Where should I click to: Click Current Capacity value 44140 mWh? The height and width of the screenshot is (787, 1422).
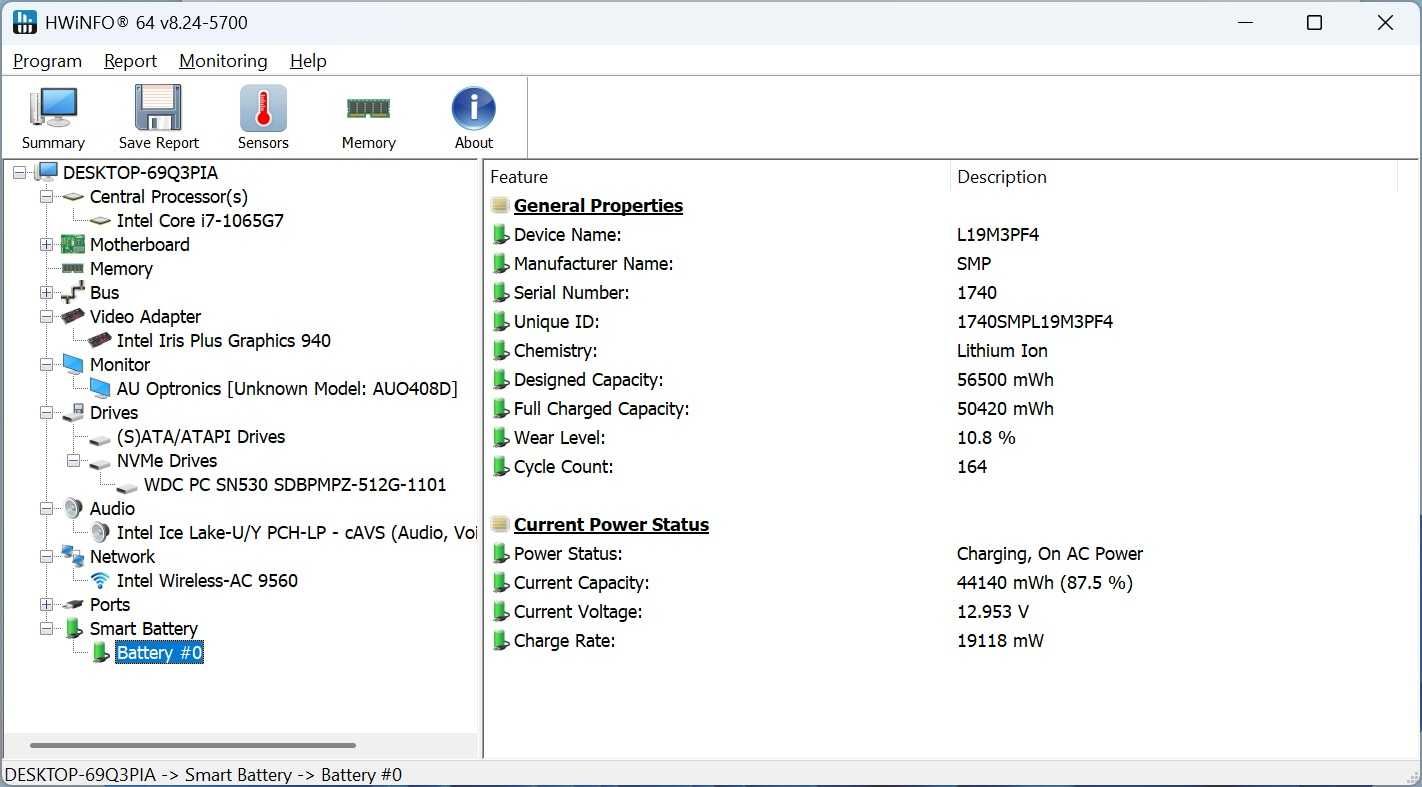pyautogui.click(x=1045, y=583)
